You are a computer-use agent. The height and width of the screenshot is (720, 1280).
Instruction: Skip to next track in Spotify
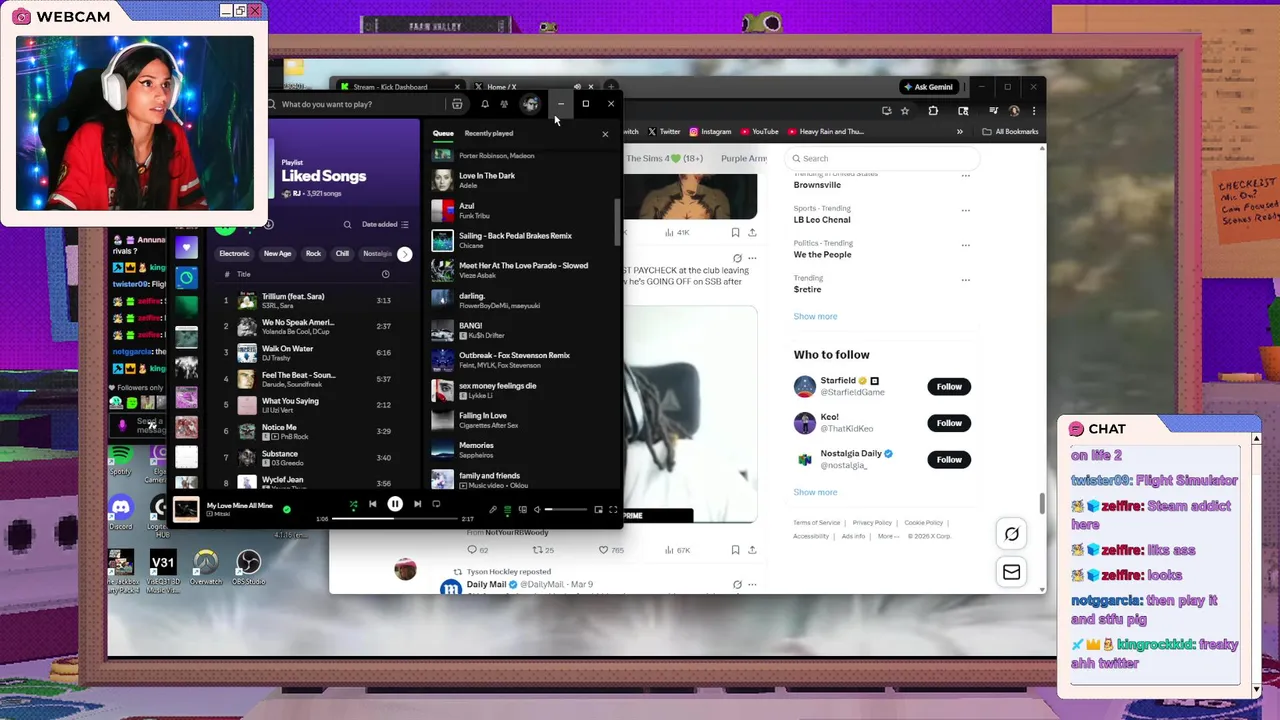(417, 504)
